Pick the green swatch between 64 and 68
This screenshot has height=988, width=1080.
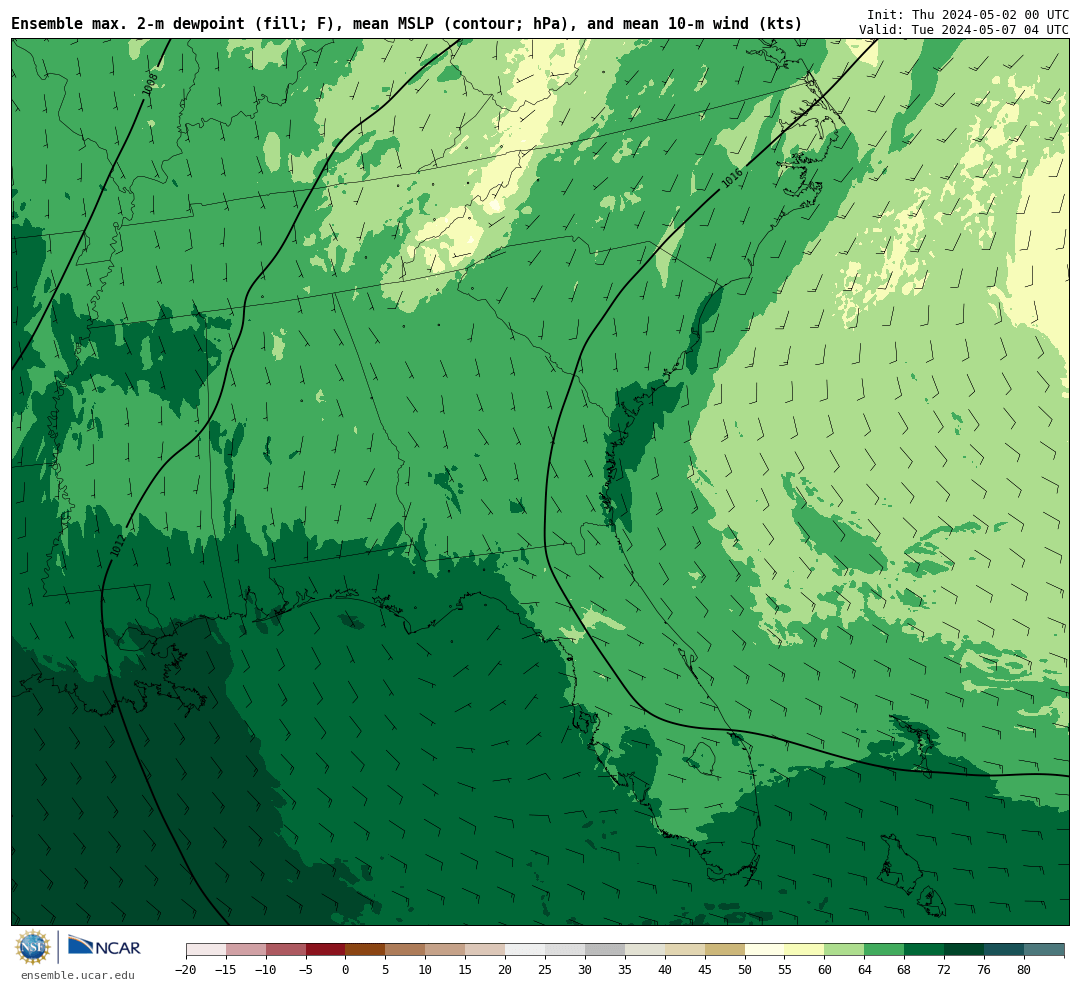point(885,950)
